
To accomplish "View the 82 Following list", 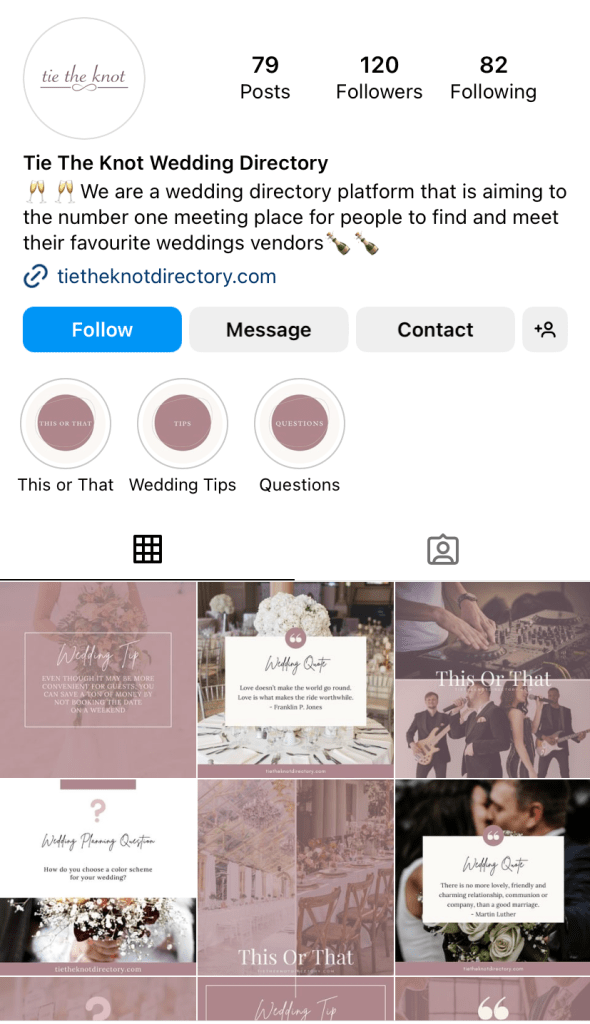I will [493, 78].
